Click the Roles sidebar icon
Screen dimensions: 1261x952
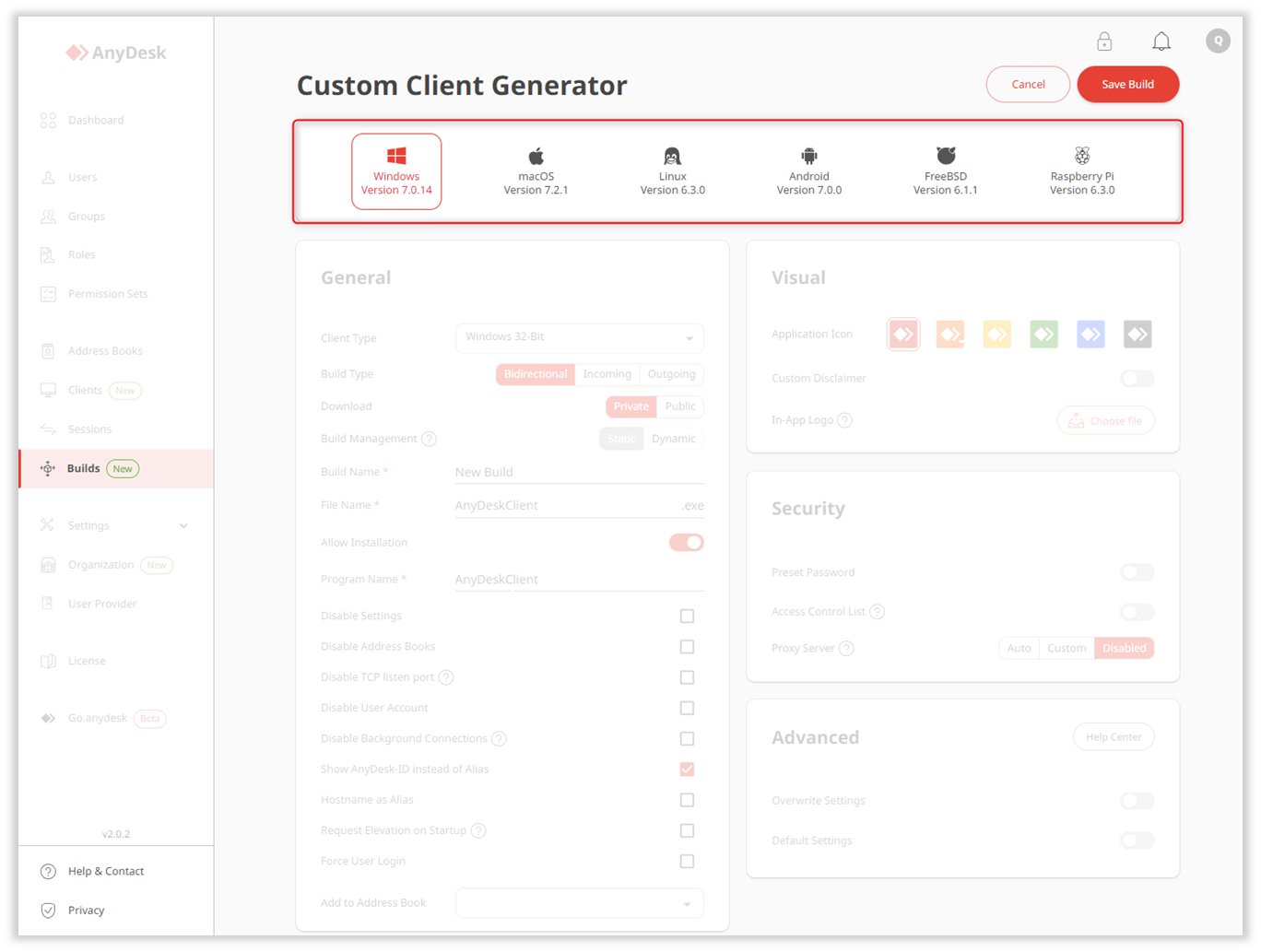(48, 254)
